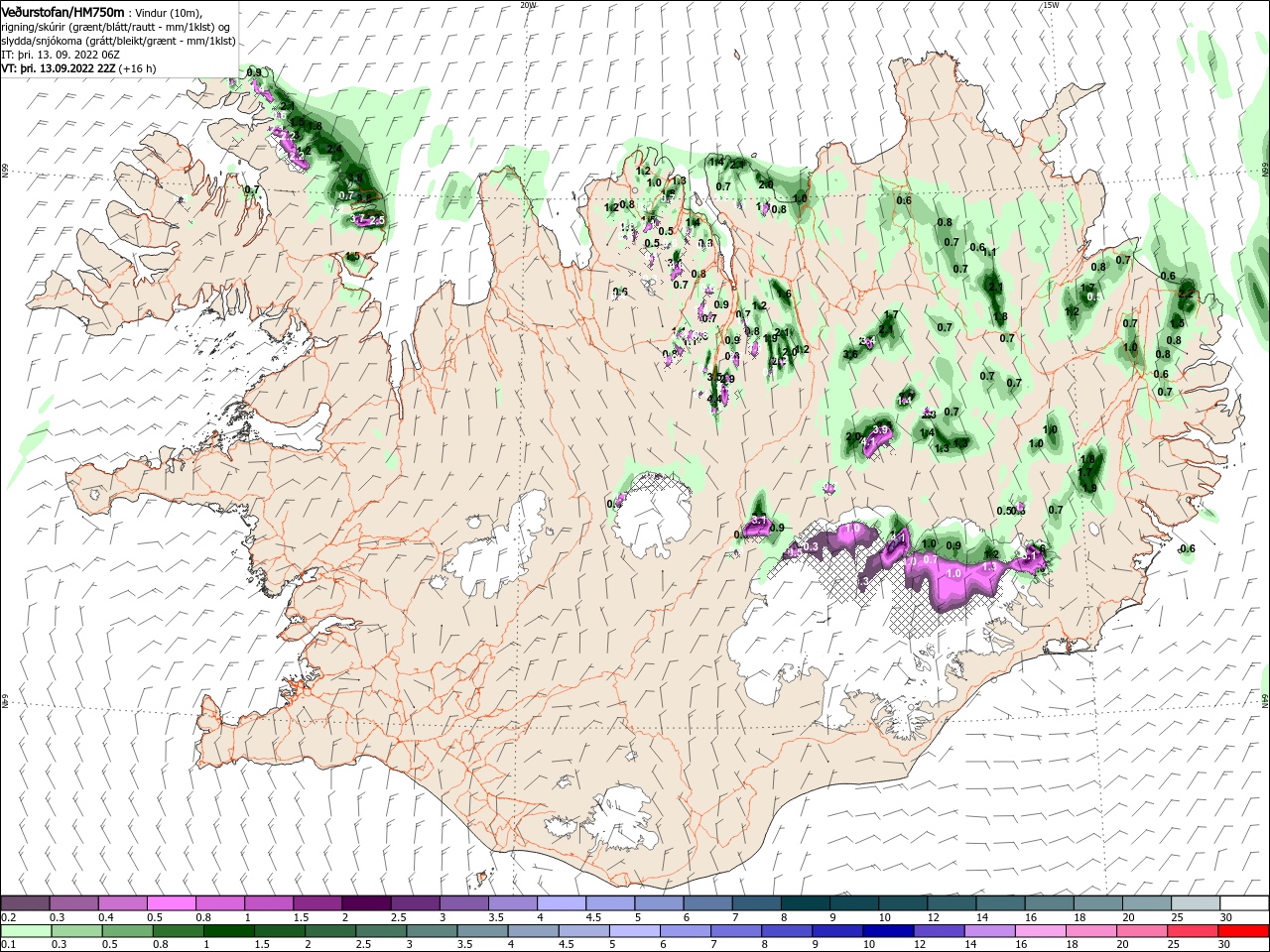Click the white 0.3 value in the purple glacier area

[x=810, y=546]
